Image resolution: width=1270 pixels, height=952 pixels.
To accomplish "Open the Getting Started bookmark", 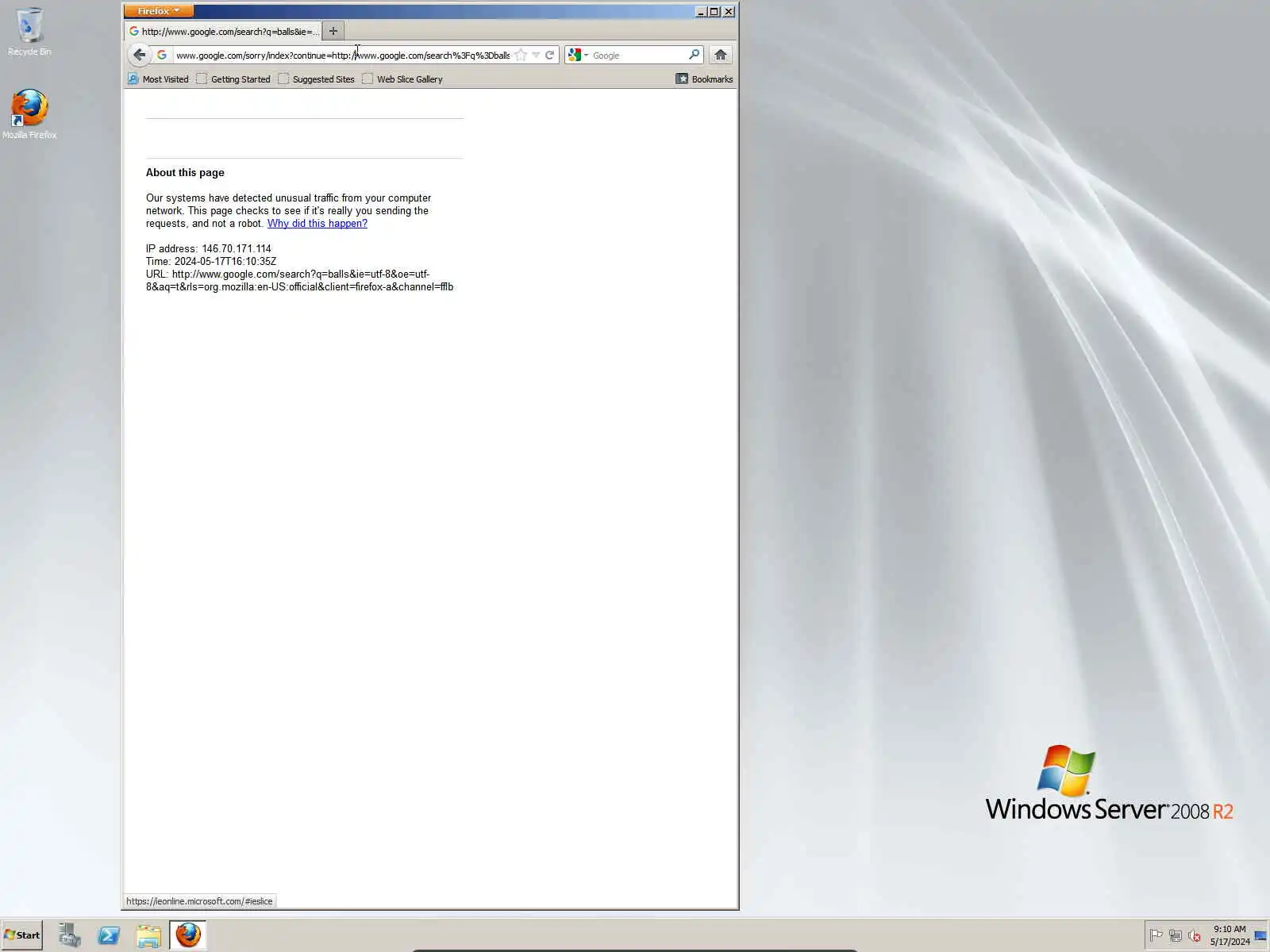I will pyautogui.click(x=233, y=79).
